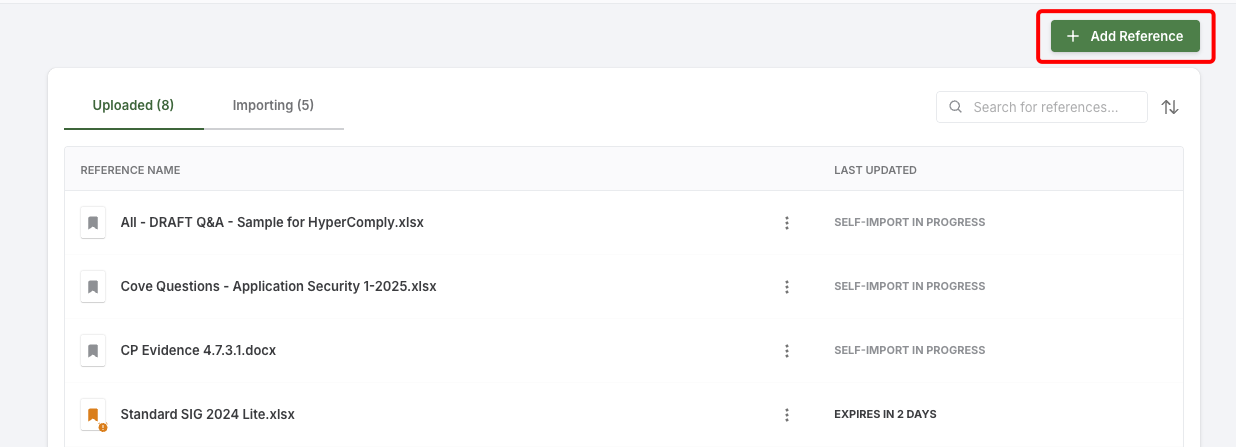
Task: Open CP Evidence 4.7.3.1.docx reference
Action: pos(198,350)
